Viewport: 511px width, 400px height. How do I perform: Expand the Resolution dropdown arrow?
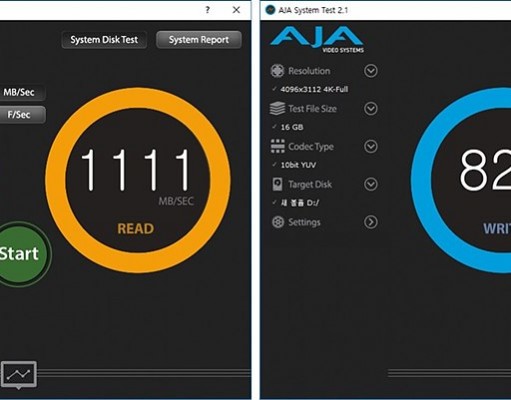(x=371, y=71)
